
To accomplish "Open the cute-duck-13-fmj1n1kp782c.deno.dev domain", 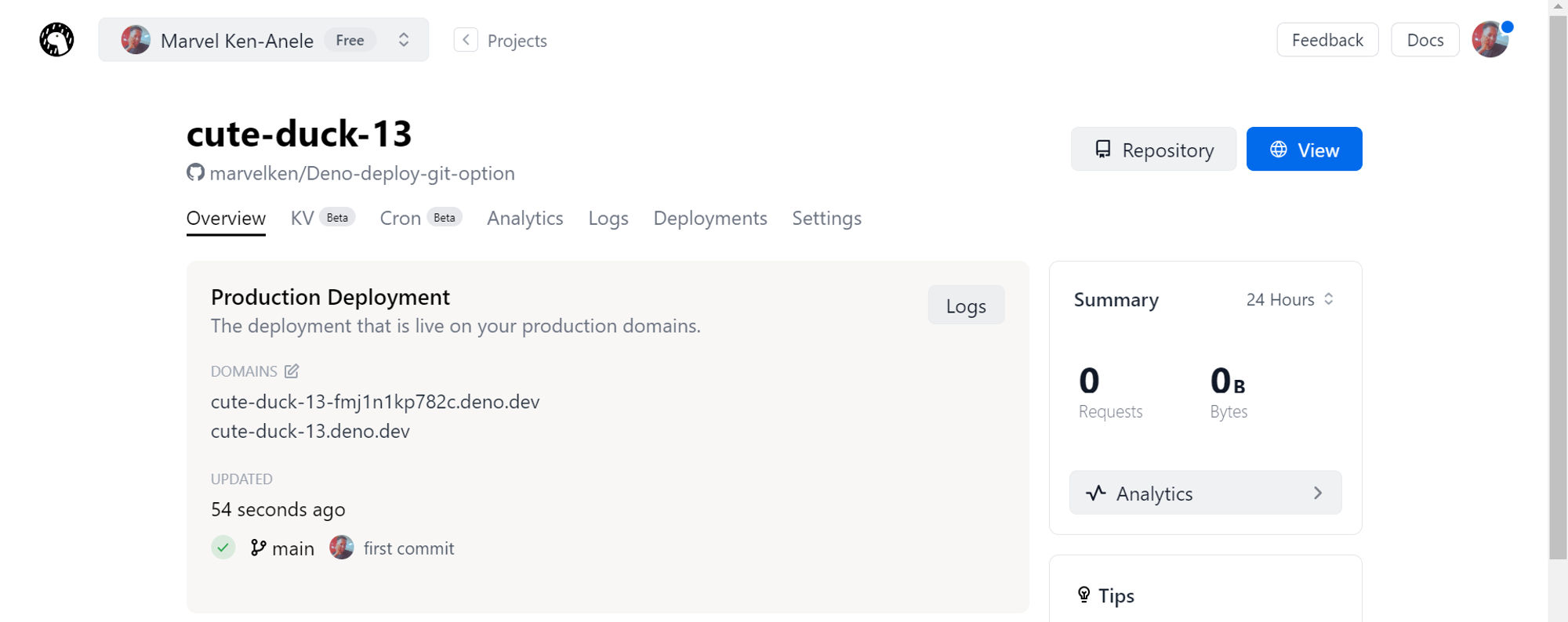I will [375, 402].
